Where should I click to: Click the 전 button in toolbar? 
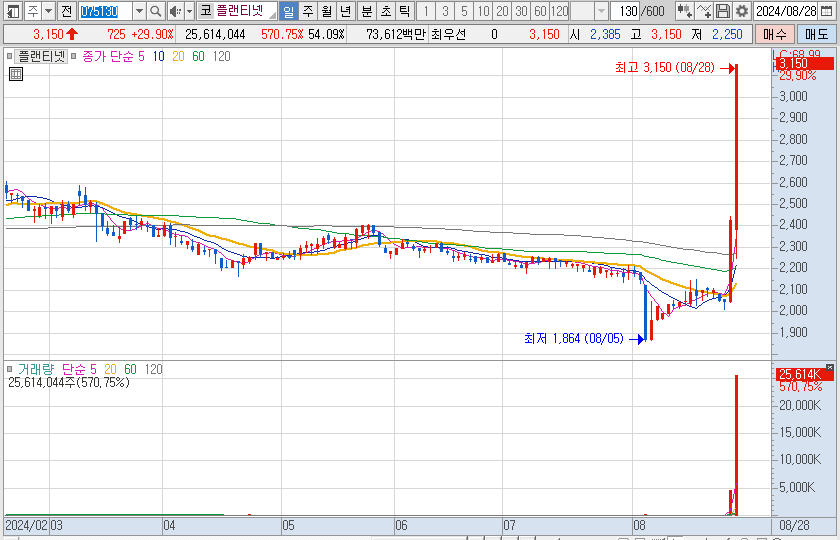point(66,11)
